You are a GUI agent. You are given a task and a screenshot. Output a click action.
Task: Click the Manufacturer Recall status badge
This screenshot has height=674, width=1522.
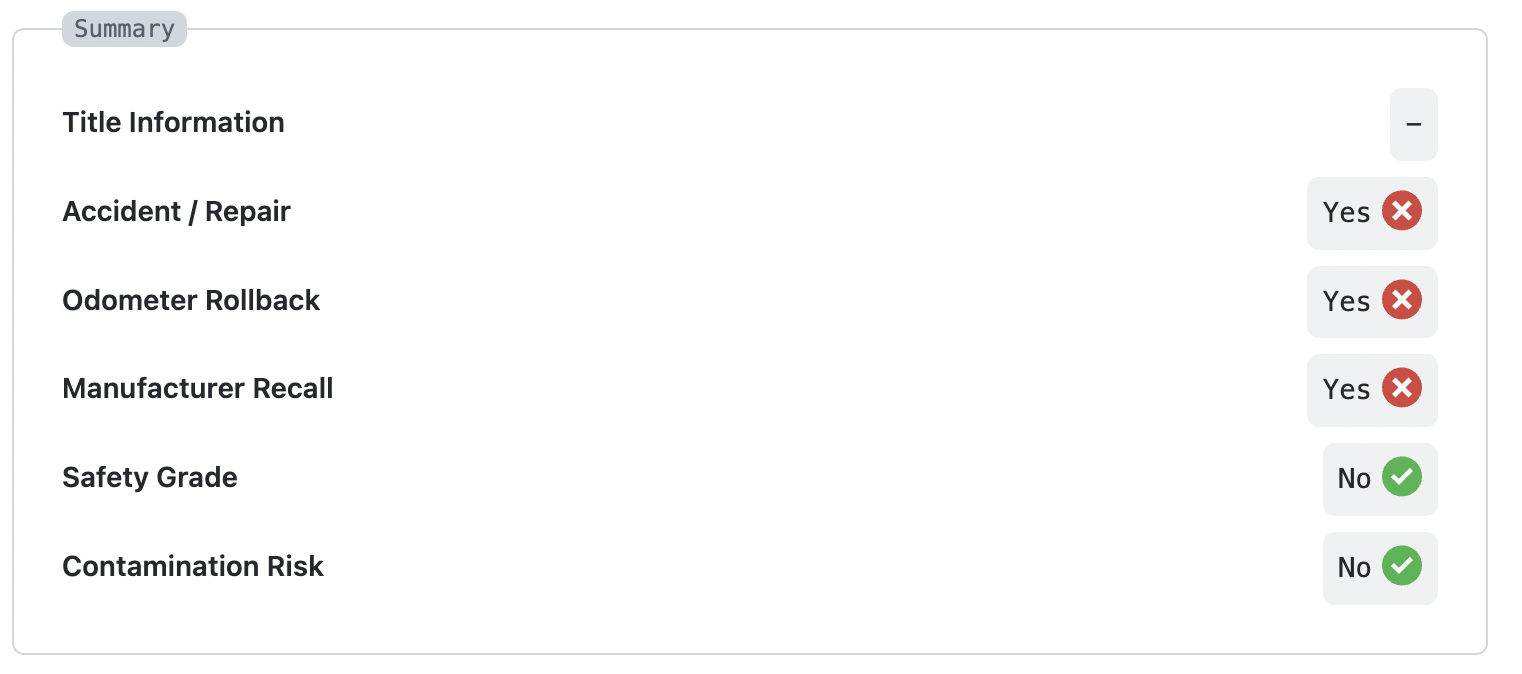1371,389
